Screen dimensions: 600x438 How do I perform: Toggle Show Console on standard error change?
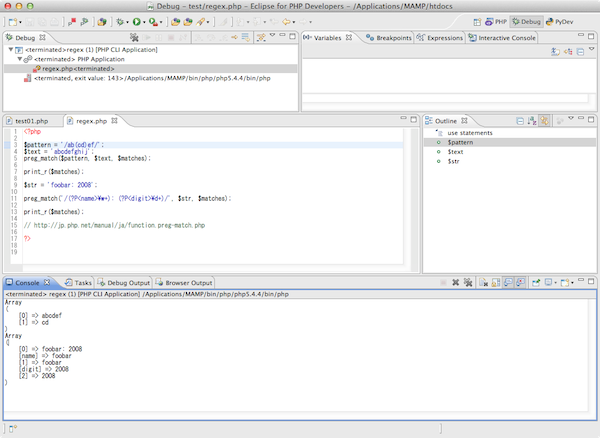coord(520,283)
